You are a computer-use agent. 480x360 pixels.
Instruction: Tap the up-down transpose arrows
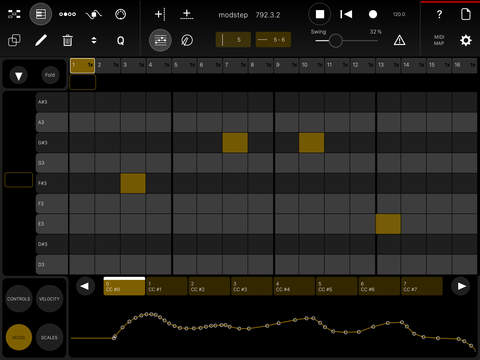pos(94,41)
